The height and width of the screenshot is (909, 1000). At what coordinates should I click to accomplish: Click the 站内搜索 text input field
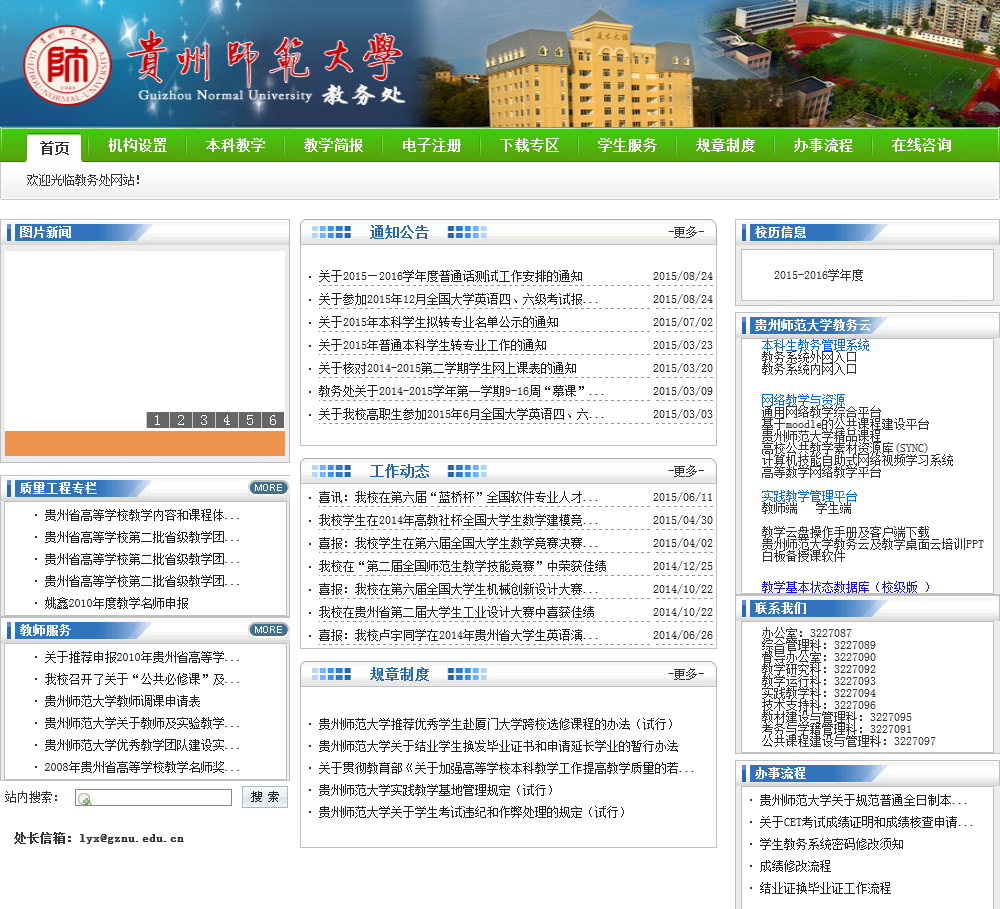click(x=153, y=797)
